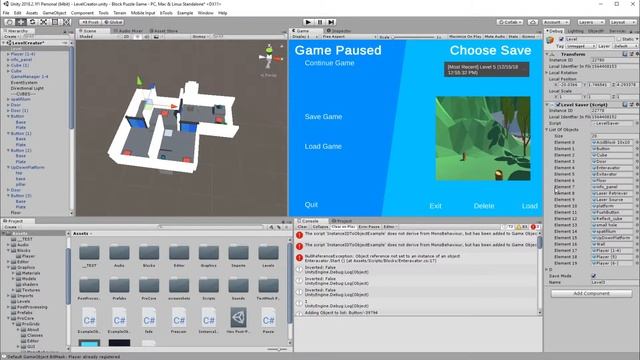Click the Step frame button
Screen dimensions: 640x360
[x=331, y=22]
